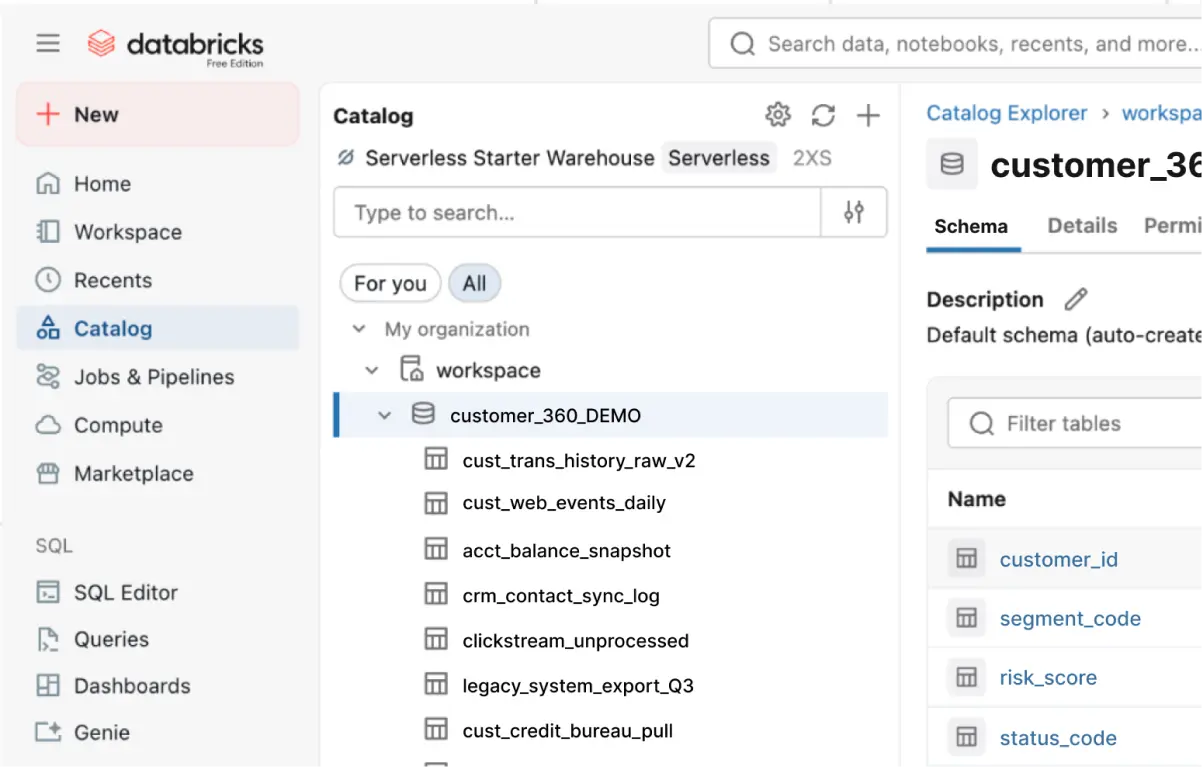Open the catalog search filter options
This screenshot has width=1202, height=767.
(853, 212)
